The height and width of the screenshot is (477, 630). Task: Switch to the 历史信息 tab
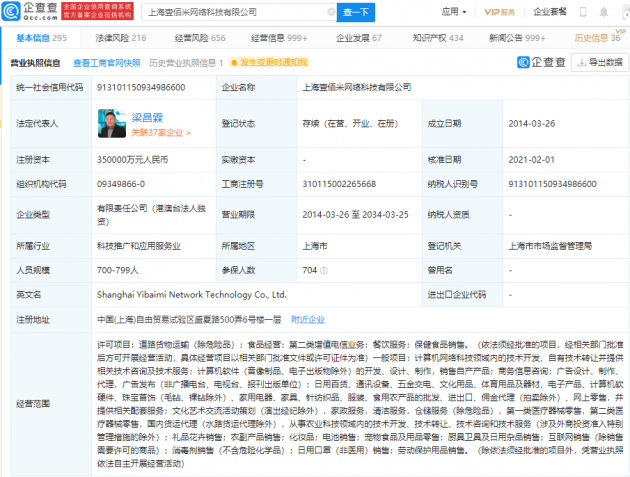coord(597,38)
